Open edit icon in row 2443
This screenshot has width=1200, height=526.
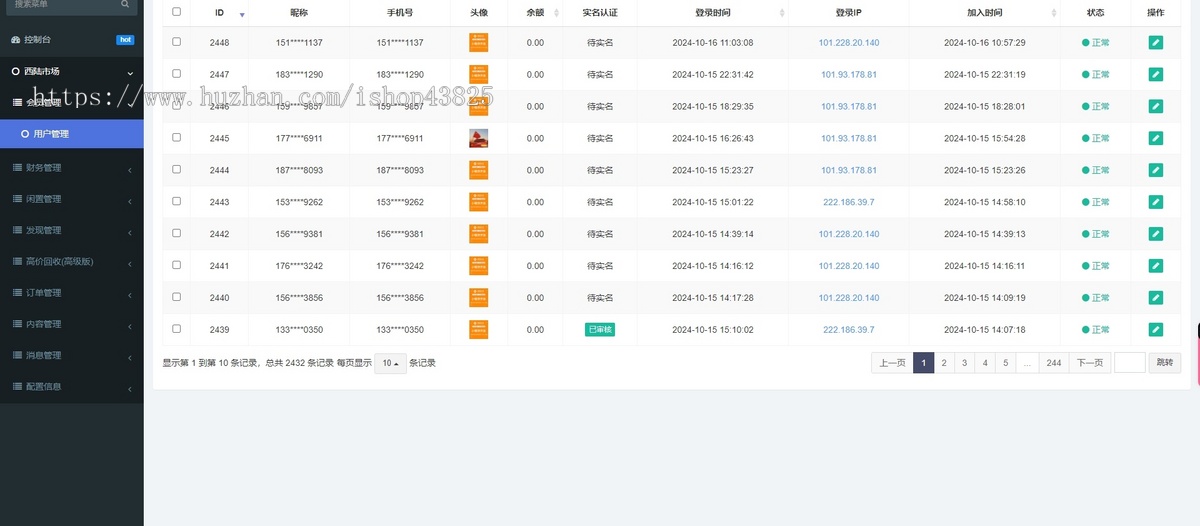(x=1156, y=202)
